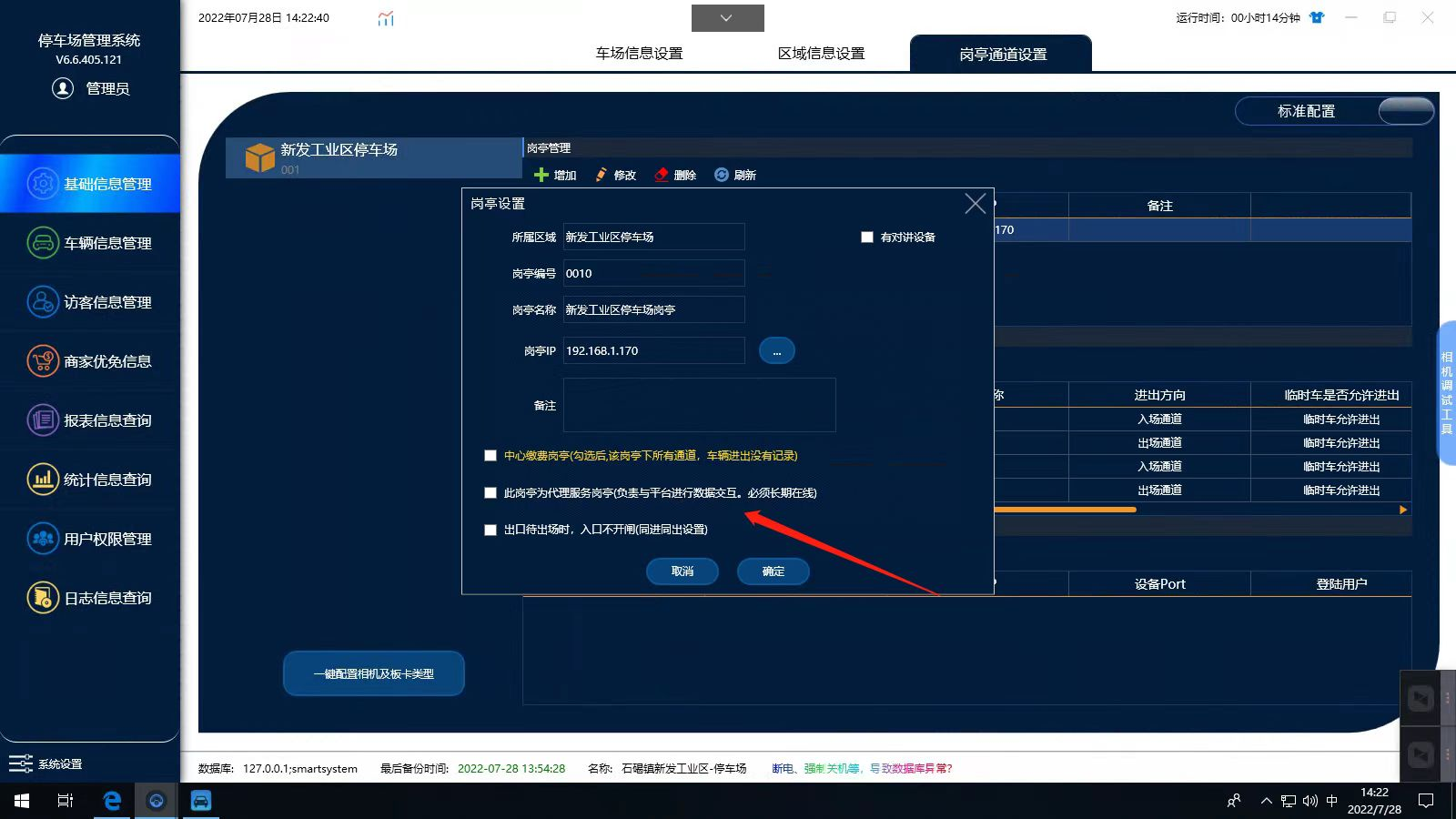Open Task View on taskbar

click(66, 801)
